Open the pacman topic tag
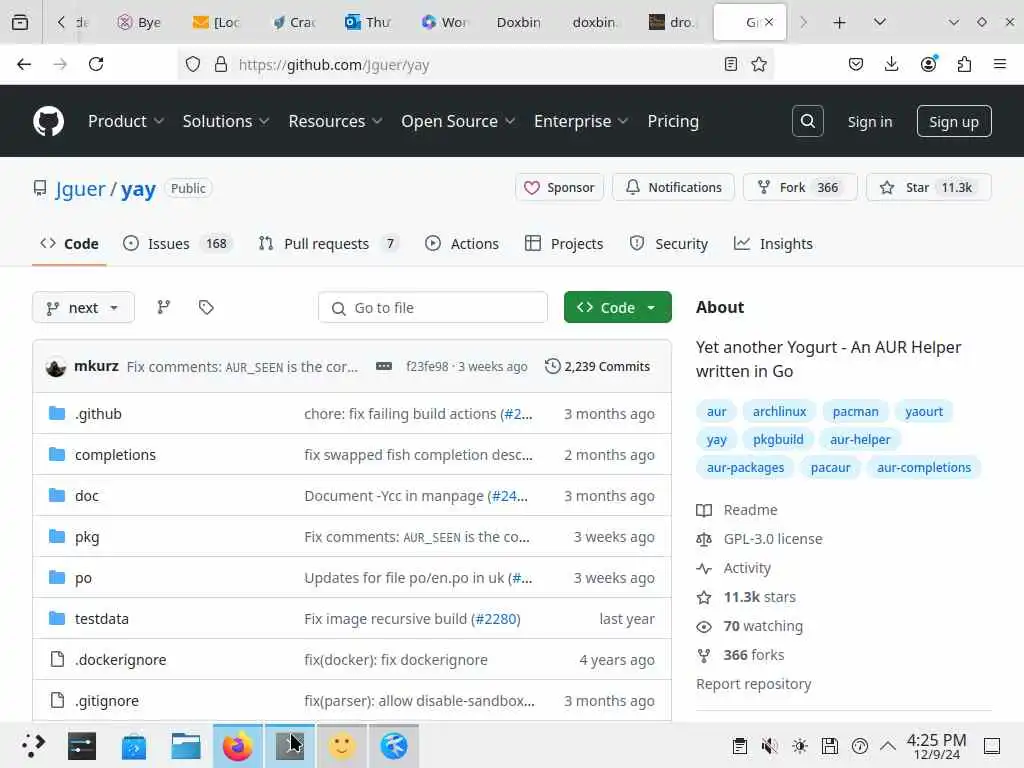This screenshot has height=768, width=1024. coord(856,411)
